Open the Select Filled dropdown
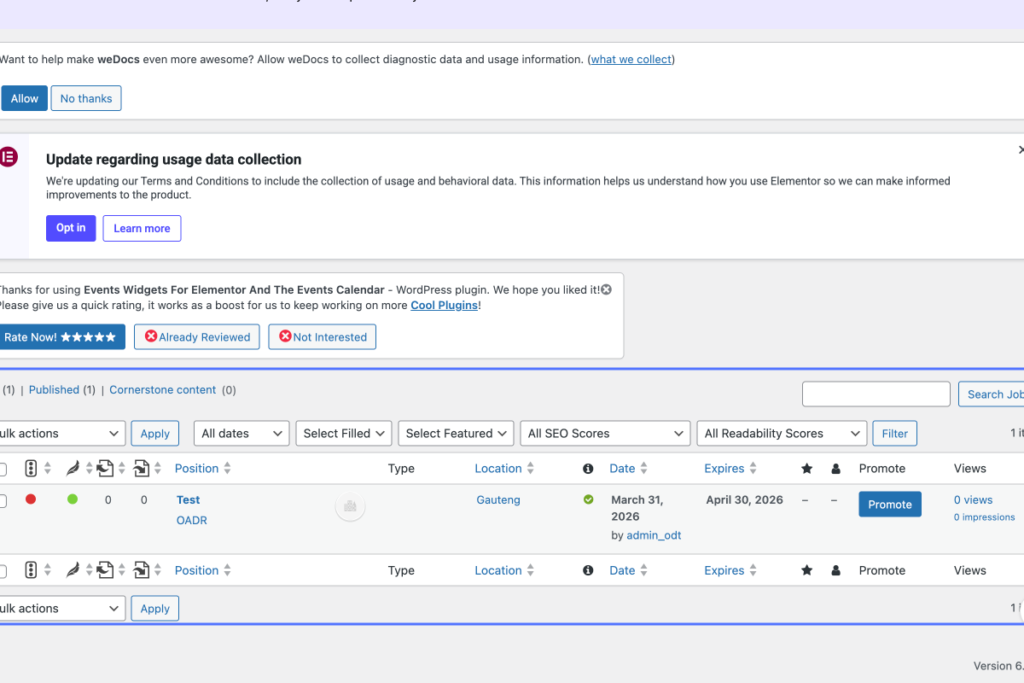Viewport: 1024px width, 683px height. (344, 434)
